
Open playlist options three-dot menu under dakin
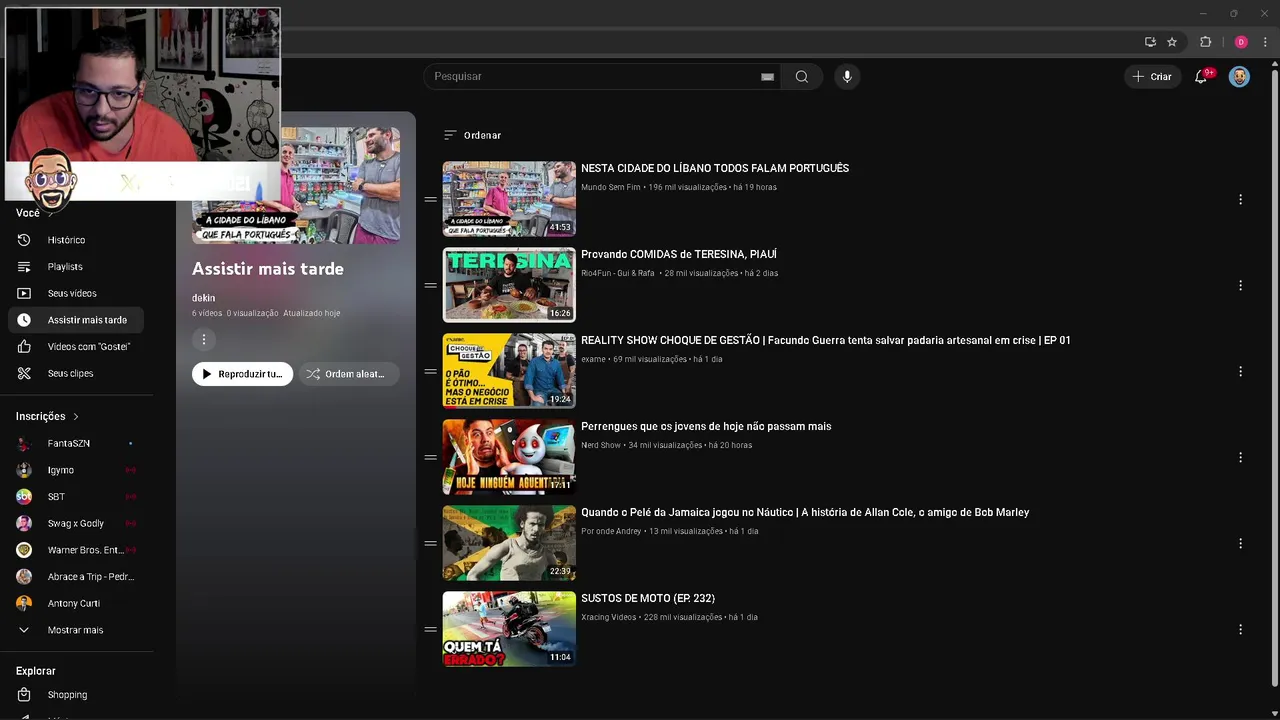(203, 340)
